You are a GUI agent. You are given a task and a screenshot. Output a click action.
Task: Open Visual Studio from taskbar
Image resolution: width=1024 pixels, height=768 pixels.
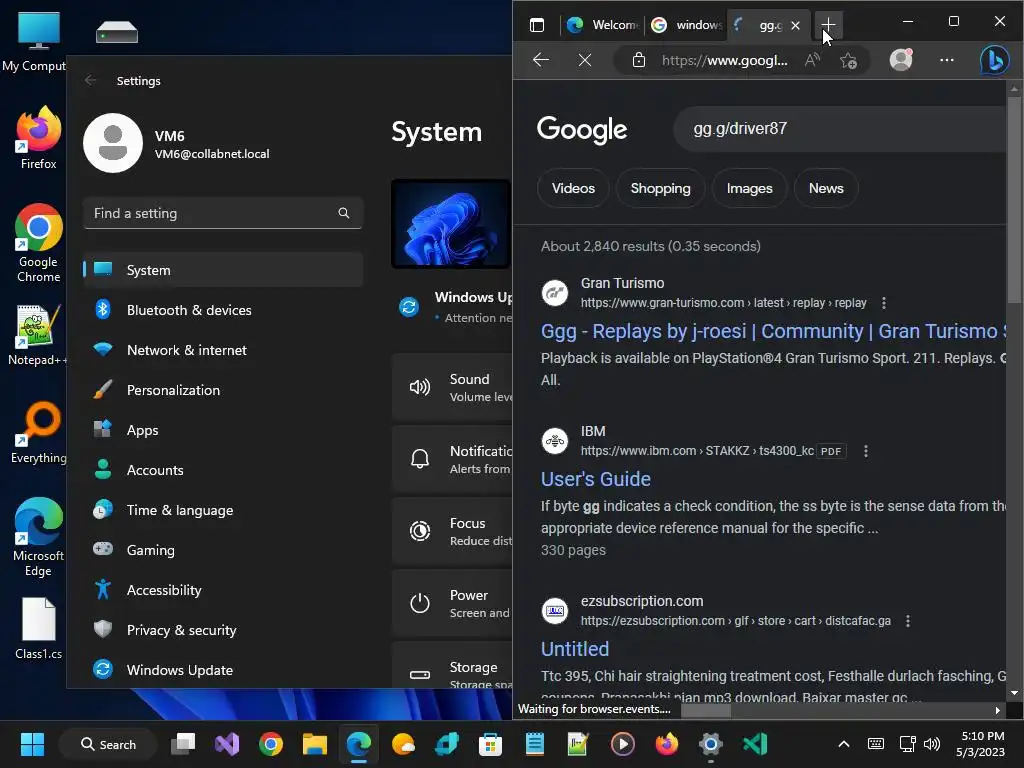tap(227, 744)
